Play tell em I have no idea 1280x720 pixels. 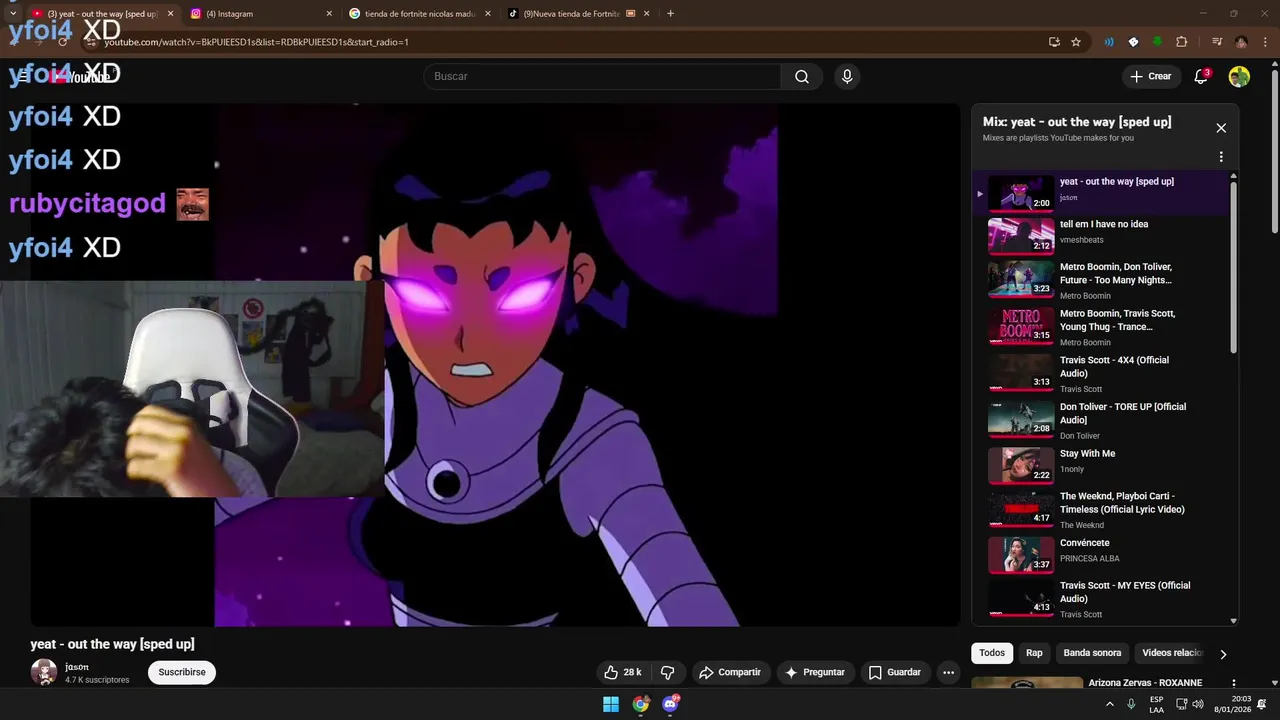point(1100,236)
